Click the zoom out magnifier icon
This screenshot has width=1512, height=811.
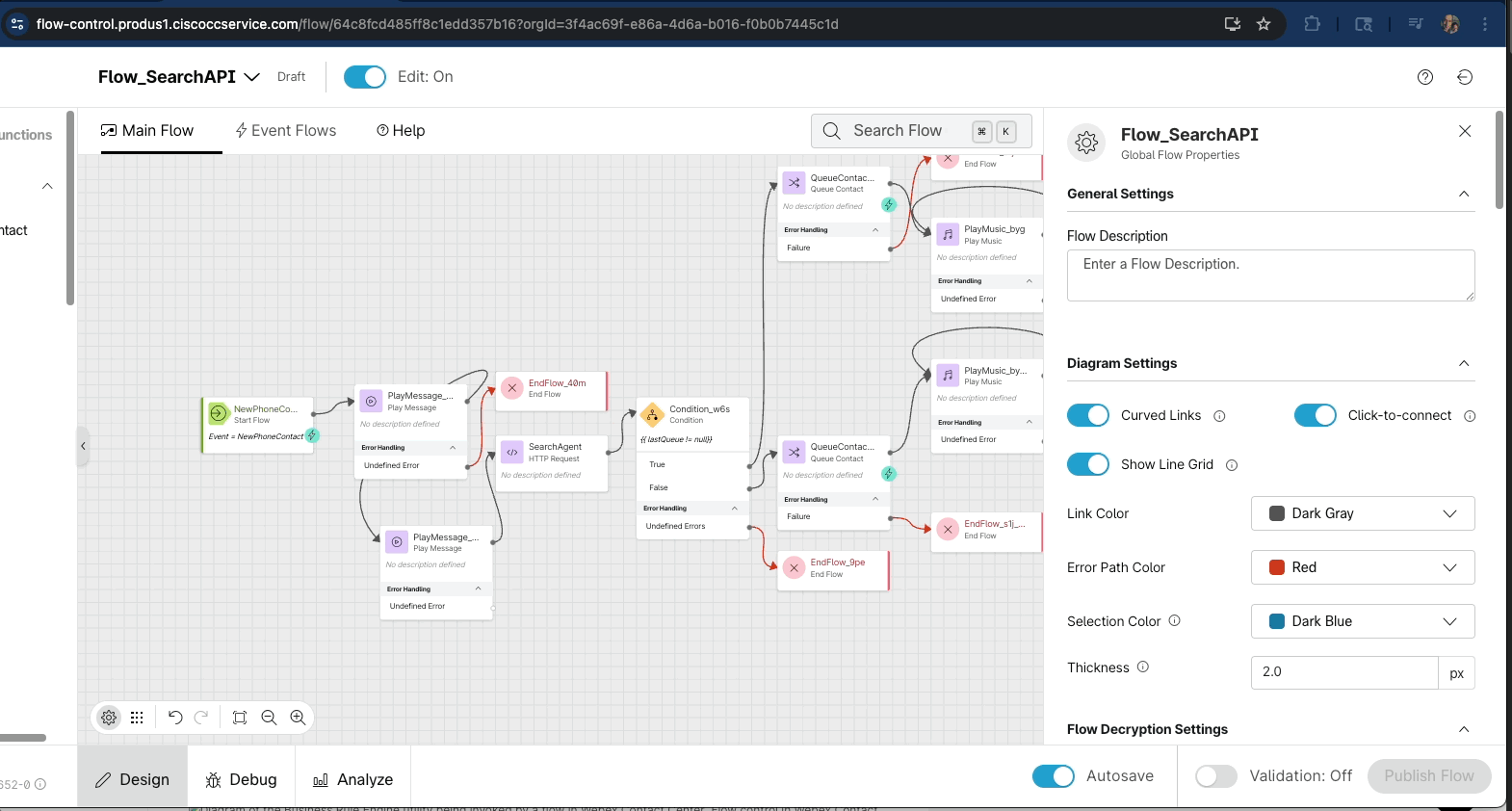tap(269, 718)
